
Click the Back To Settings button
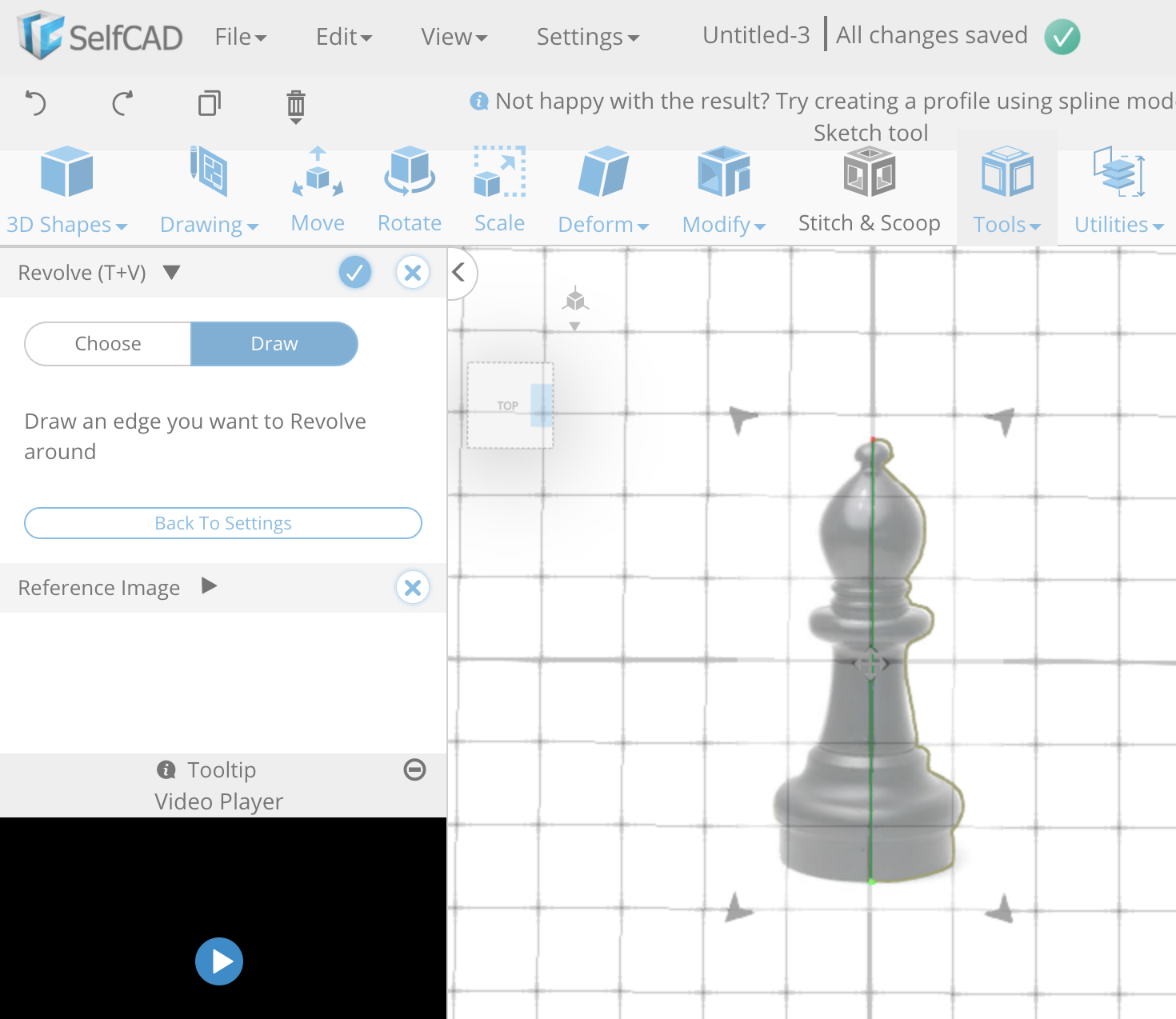coord(223,523)
